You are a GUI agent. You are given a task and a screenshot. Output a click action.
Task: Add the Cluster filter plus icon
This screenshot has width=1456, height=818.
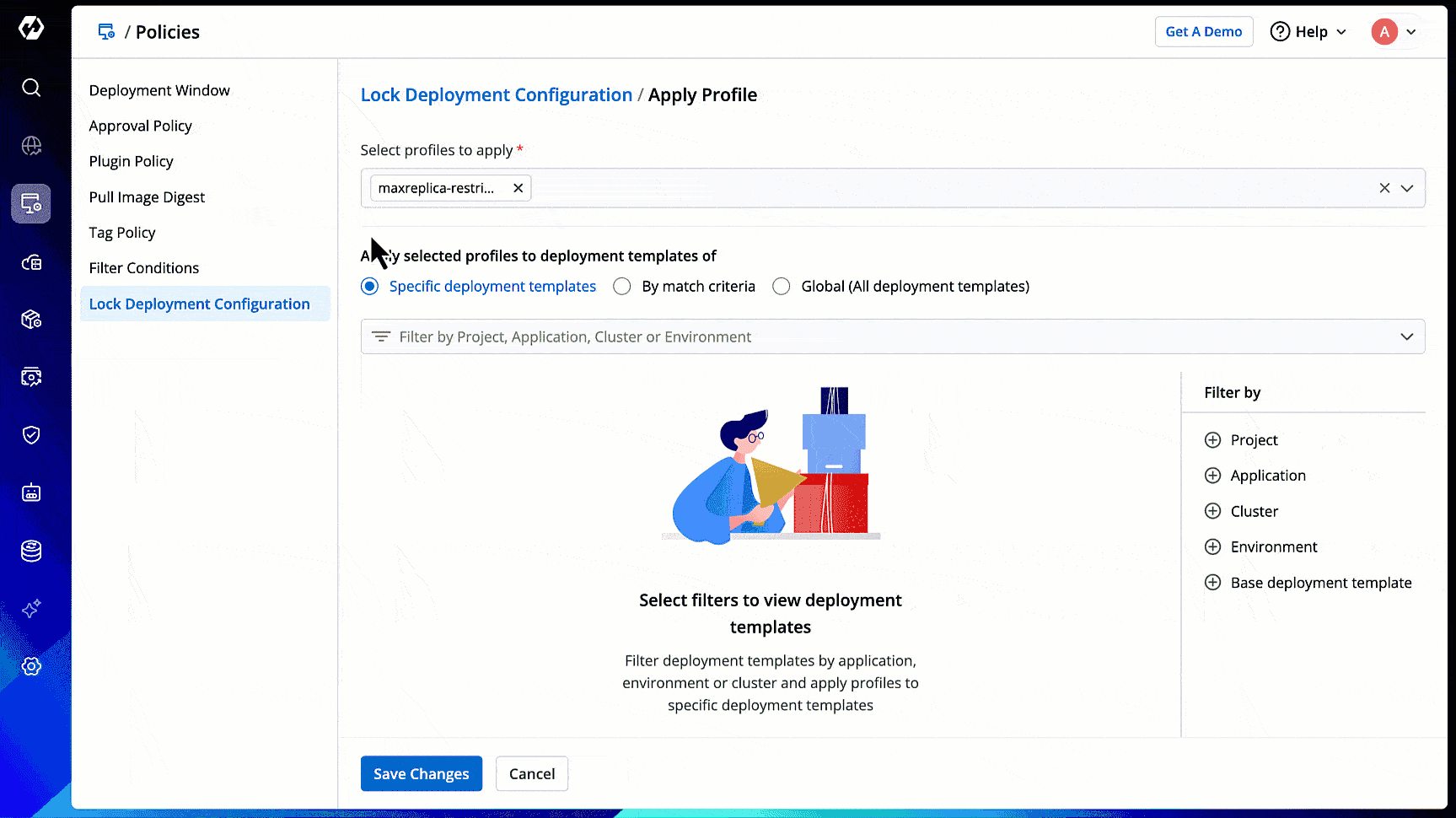pyautogui.click(x=1212, y=511)
